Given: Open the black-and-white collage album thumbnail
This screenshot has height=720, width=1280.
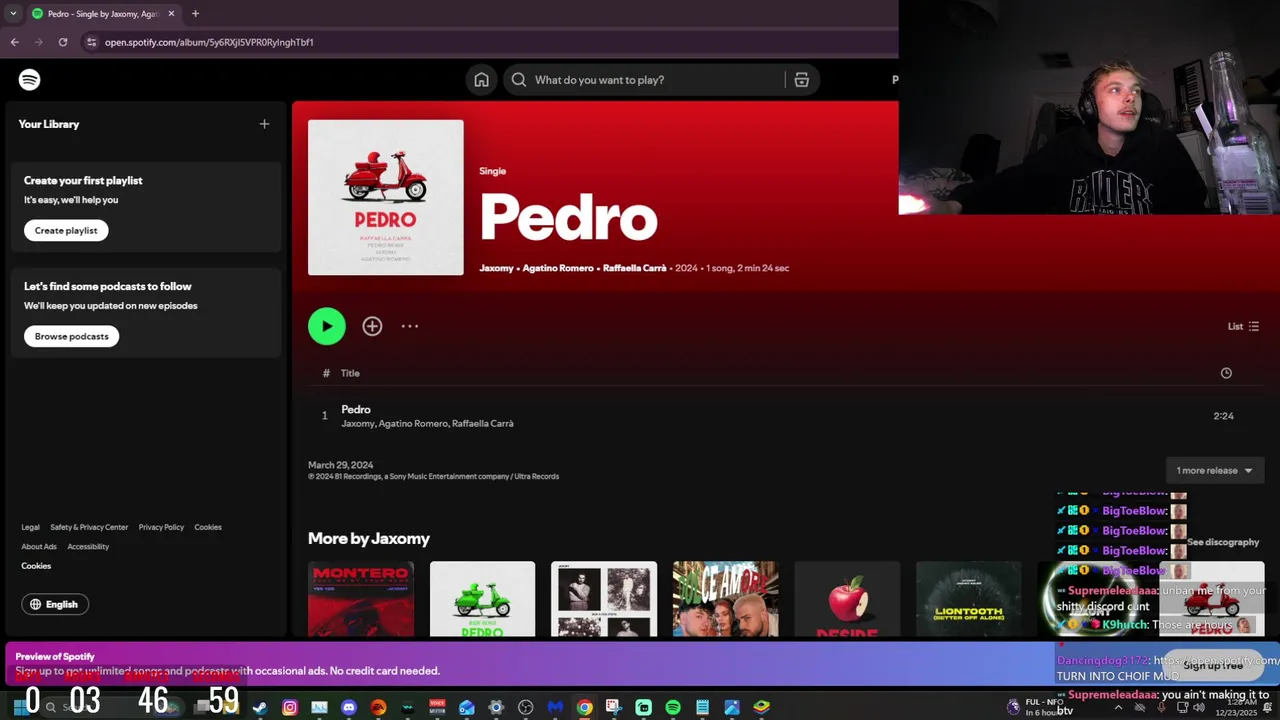Looking at the screenshot, I should 604,599.
